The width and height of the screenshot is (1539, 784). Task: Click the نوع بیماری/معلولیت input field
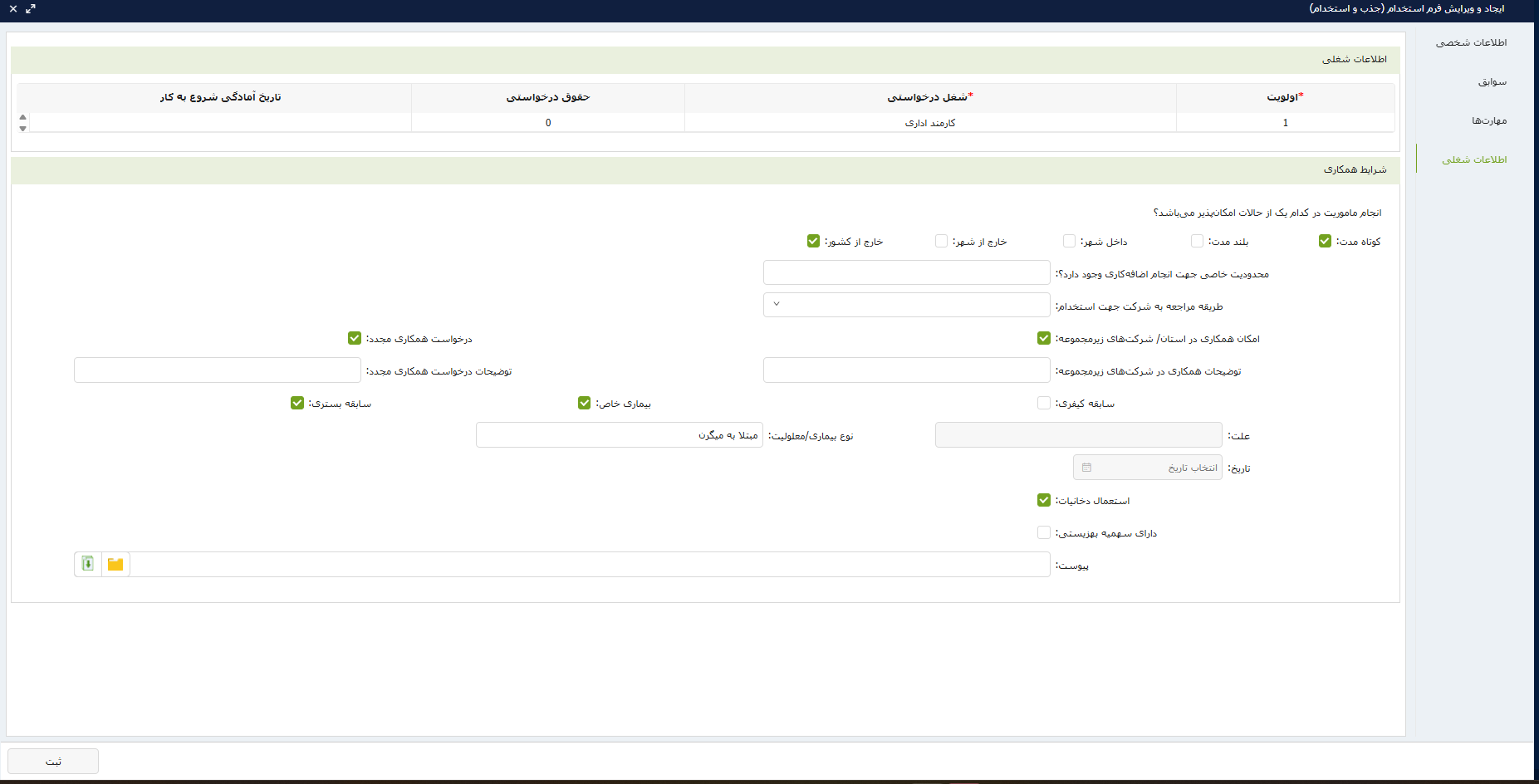[x=619, y=435]
